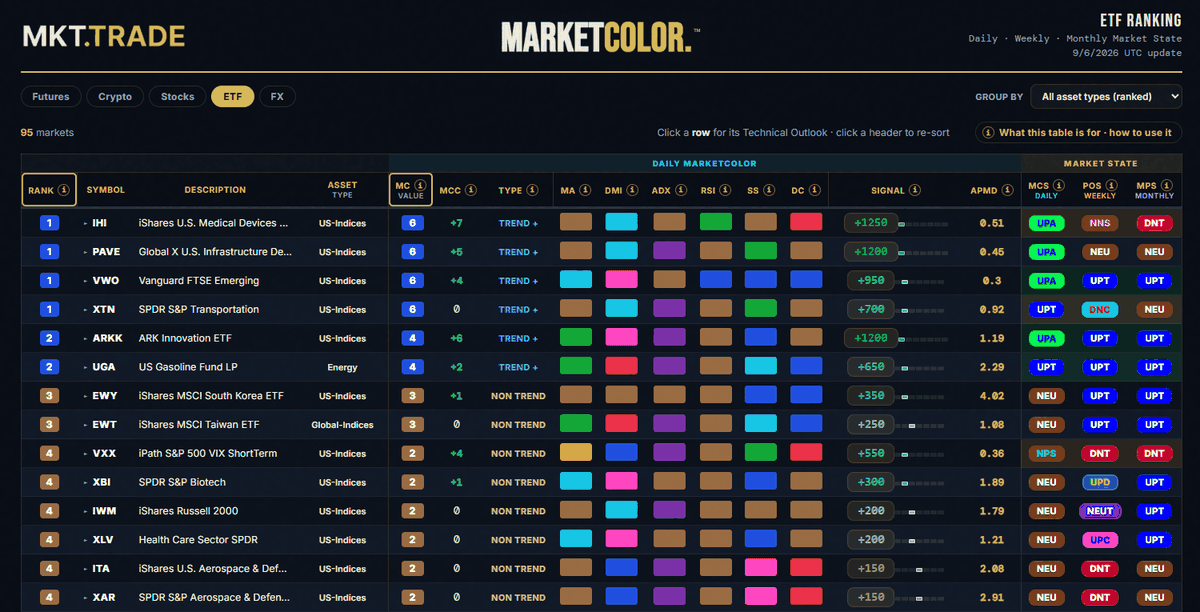Click the XAR symbol

coord(106,598)
